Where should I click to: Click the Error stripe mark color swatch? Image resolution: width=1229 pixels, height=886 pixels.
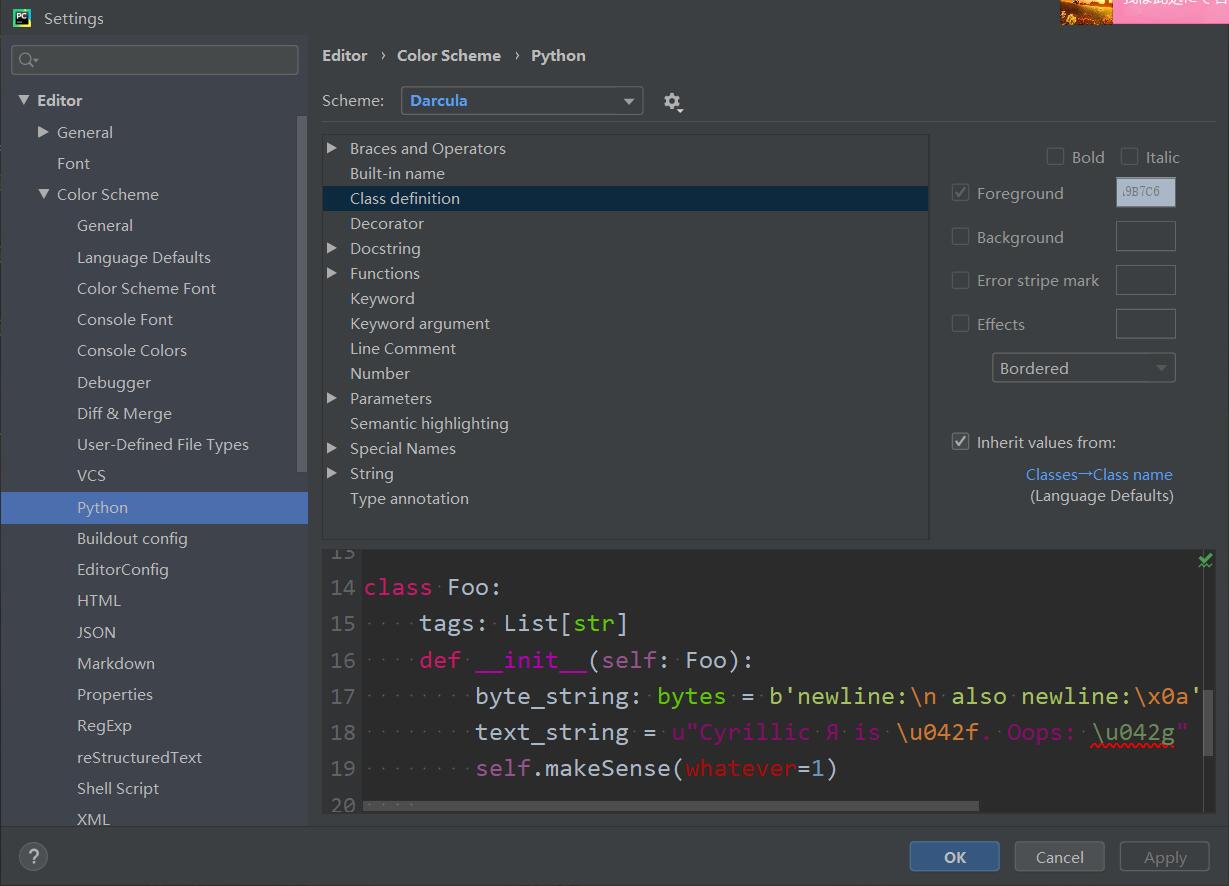coord(1146,280)
